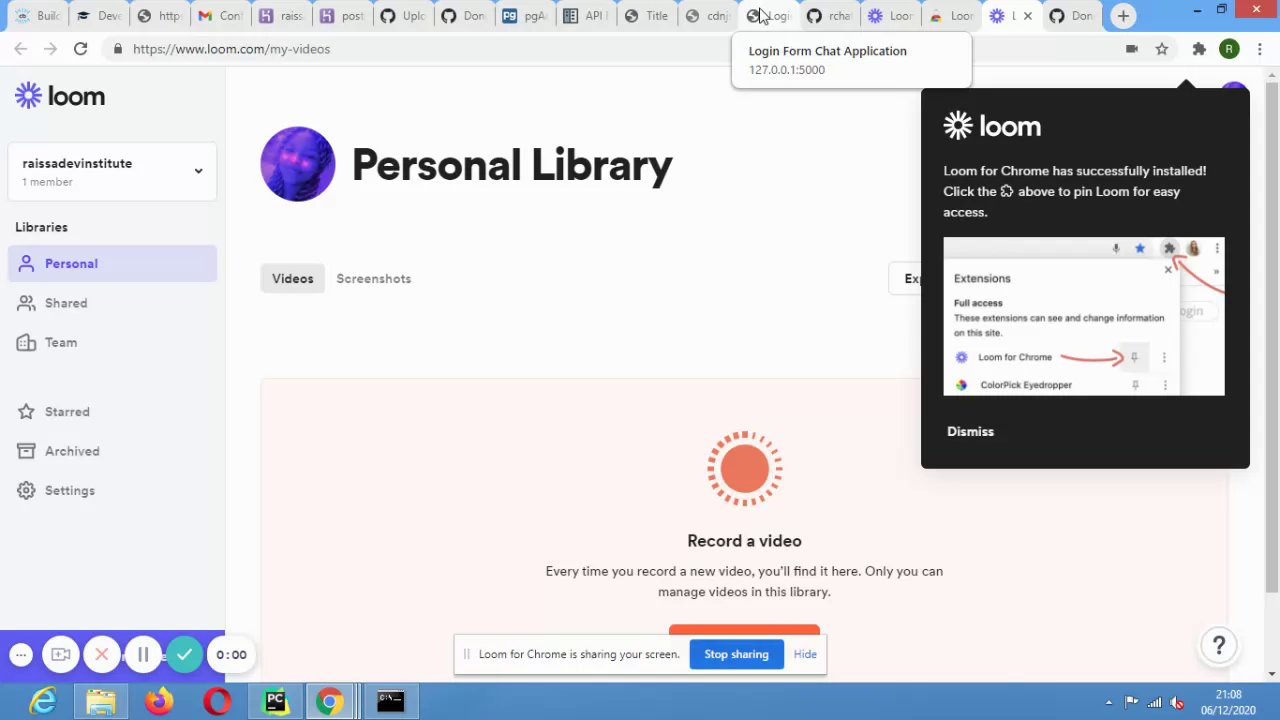Finish recording with the checkmark button

[x=184, y=655]
